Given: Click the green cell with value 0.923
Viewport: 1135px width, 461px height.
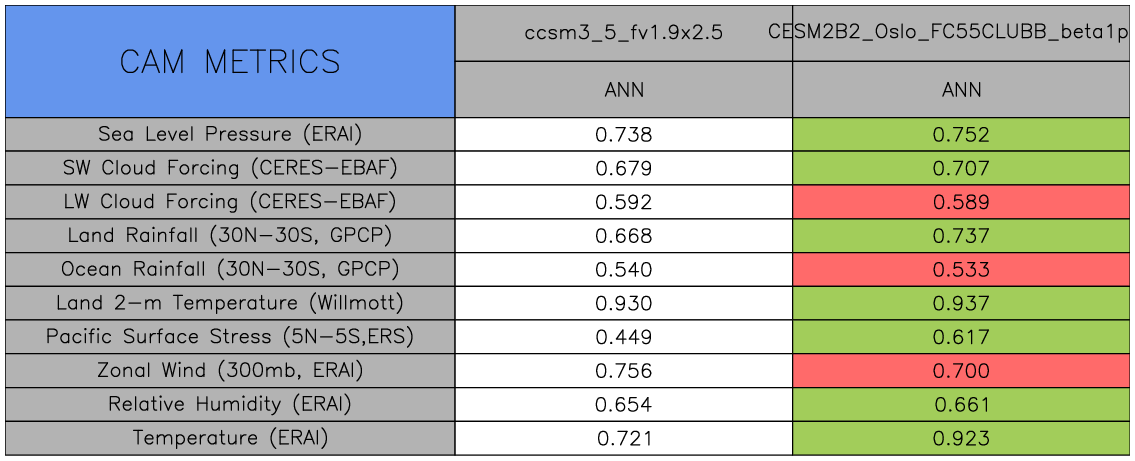Looking at the screenshot, I should [x=961, y=438].
